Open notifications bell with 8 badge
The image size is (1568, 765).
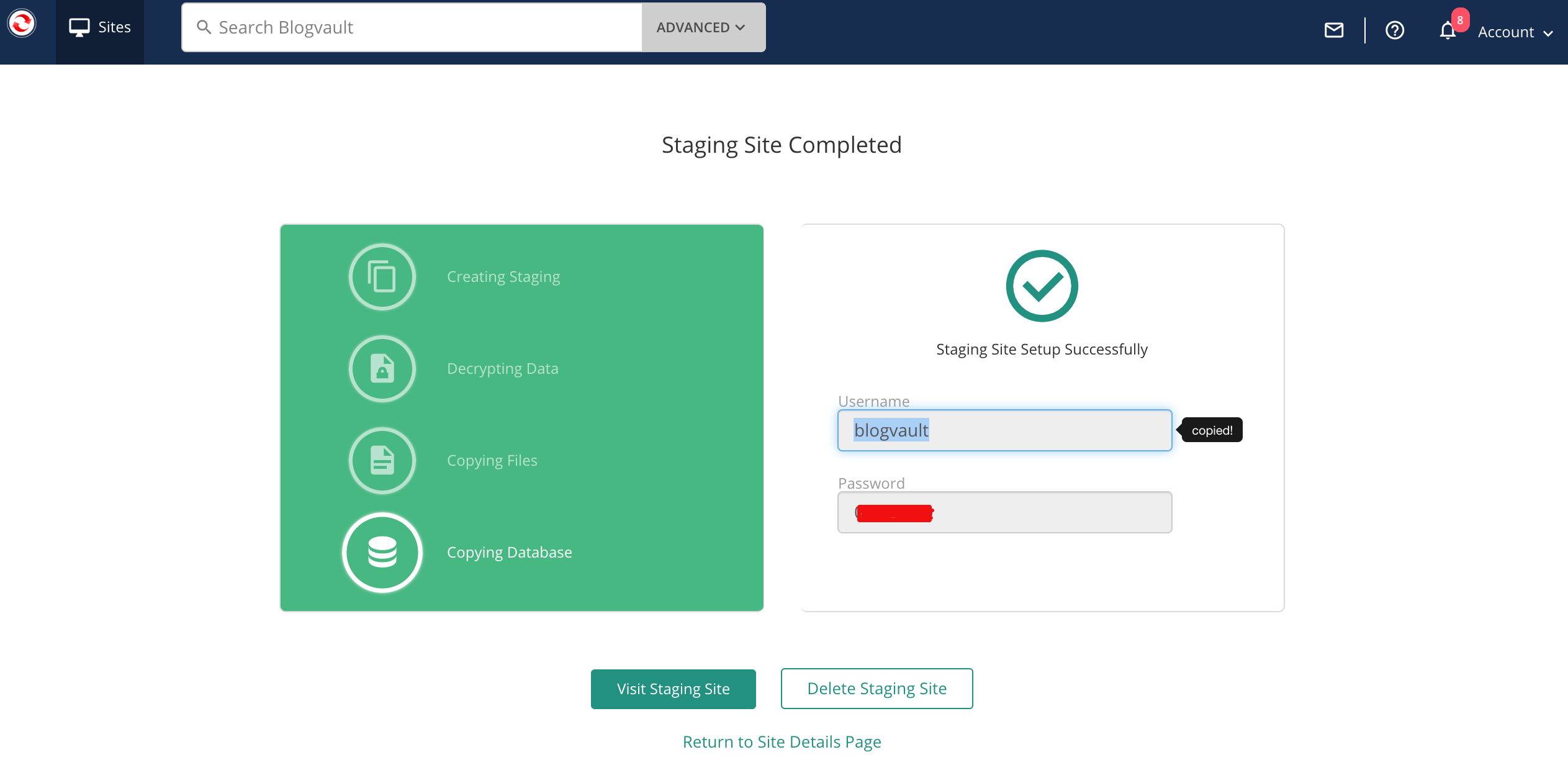click(x=1448, y=30)
